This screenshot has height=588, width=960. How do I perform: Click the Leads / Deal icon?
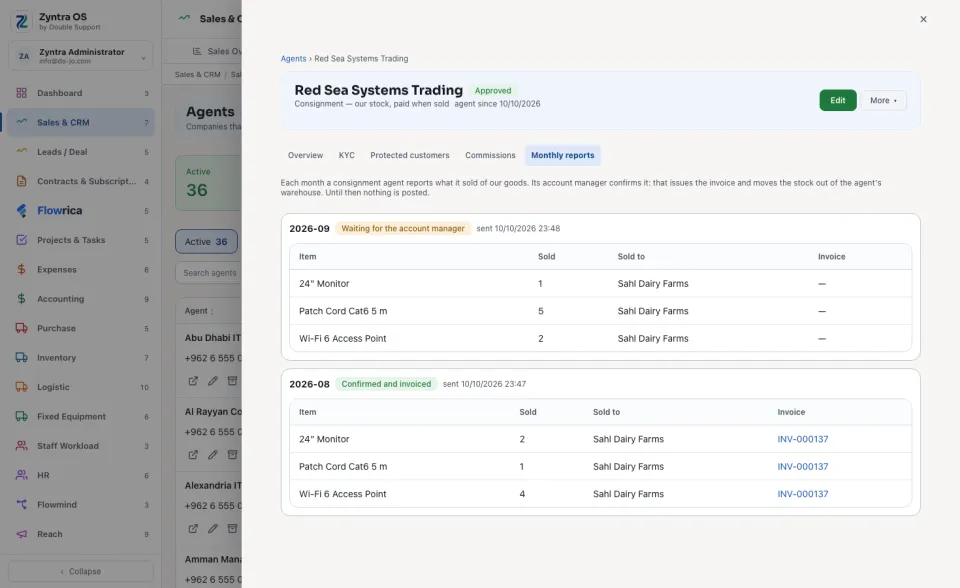(21, 151)
